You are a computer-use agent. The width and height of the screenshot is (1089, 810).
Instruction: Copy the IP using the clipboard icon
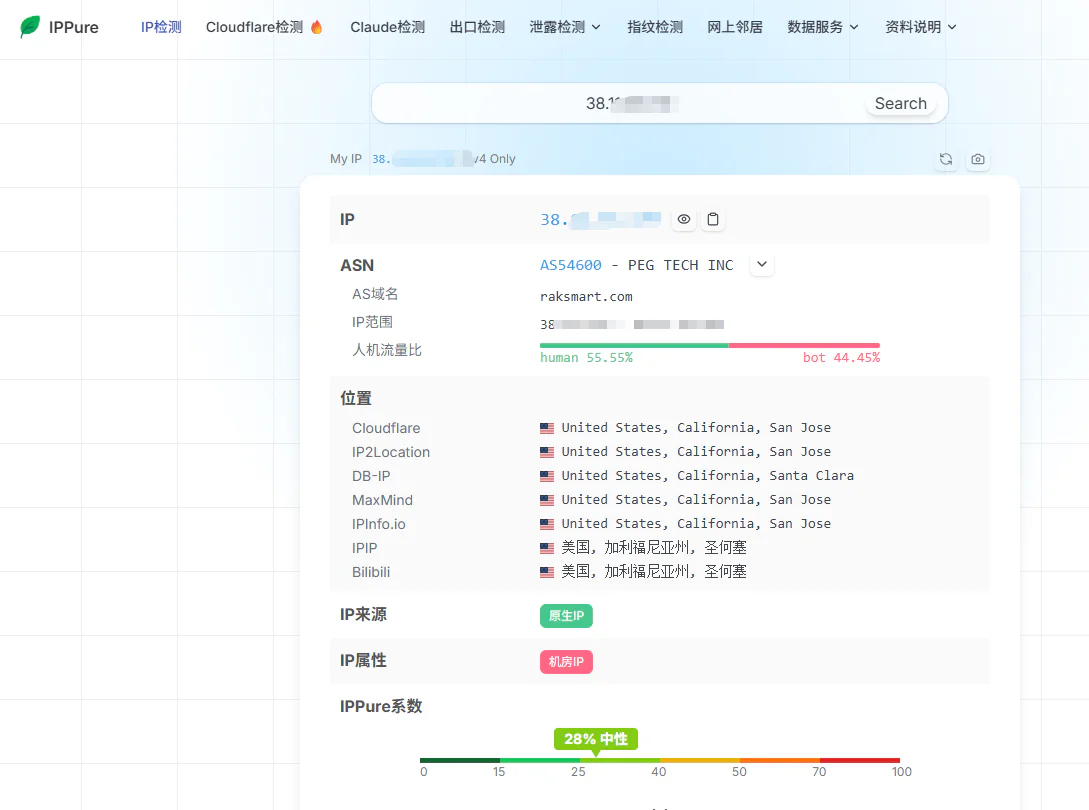(713, 220)
